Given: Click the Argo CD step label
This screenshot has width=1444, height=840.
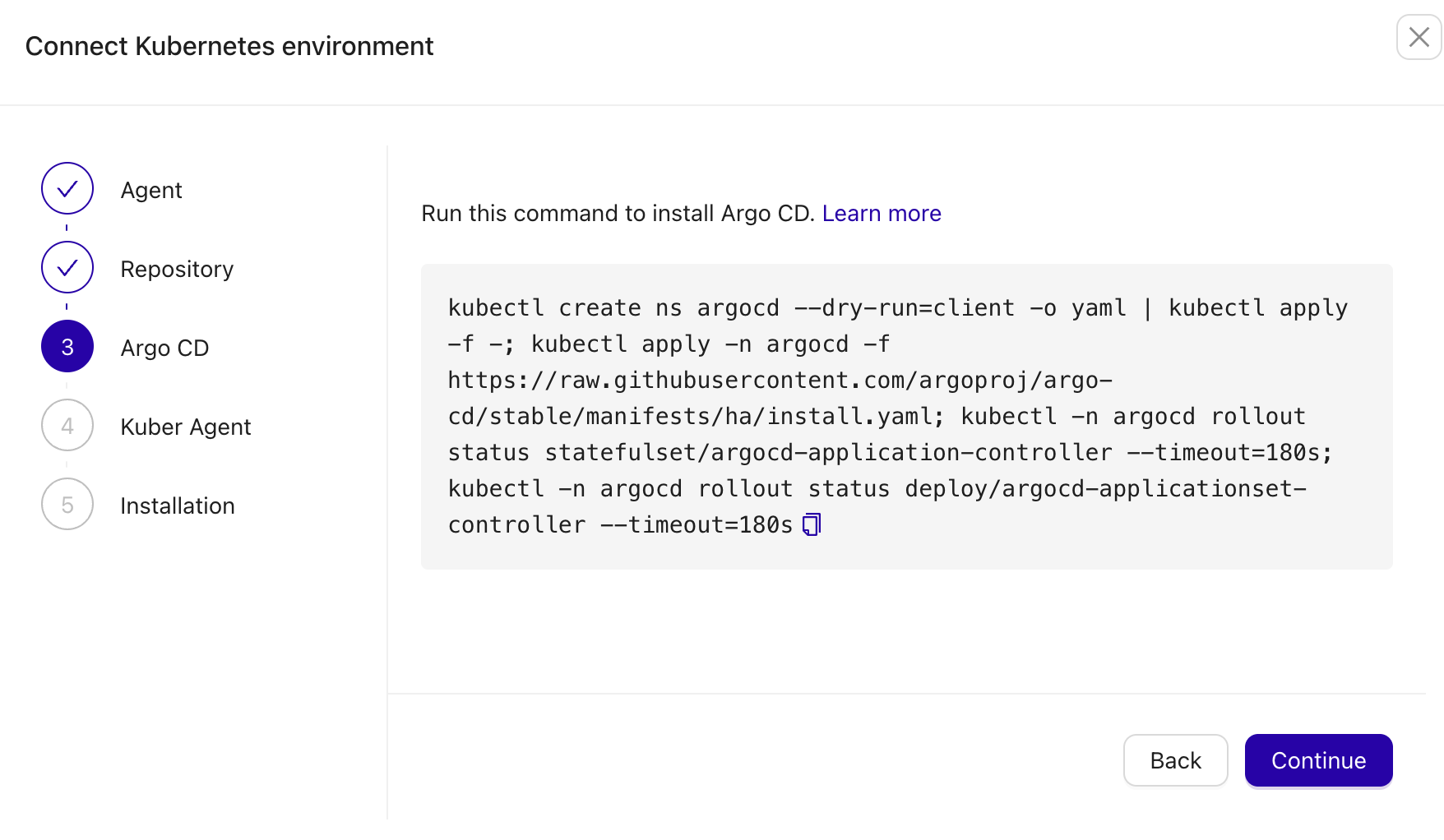Looking at the screenshot, I should tap(164, 348).
